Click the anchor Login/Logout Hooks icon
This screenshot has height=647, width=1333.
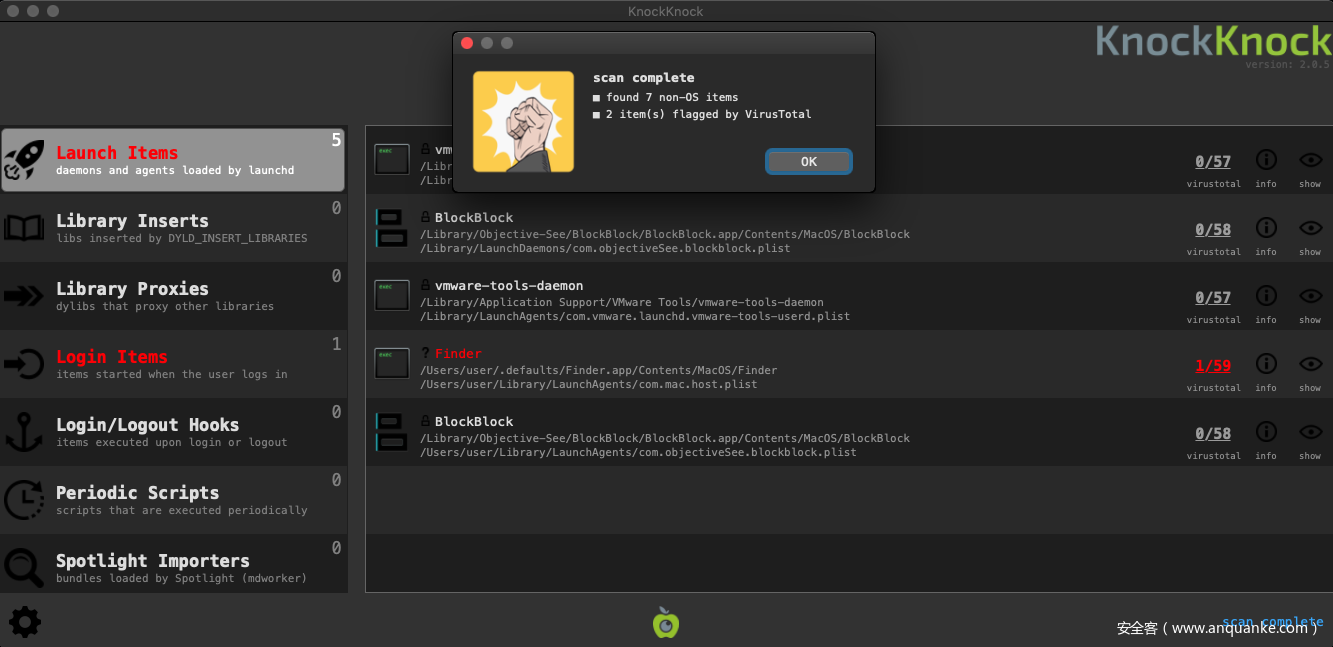[x=24, y=432]
